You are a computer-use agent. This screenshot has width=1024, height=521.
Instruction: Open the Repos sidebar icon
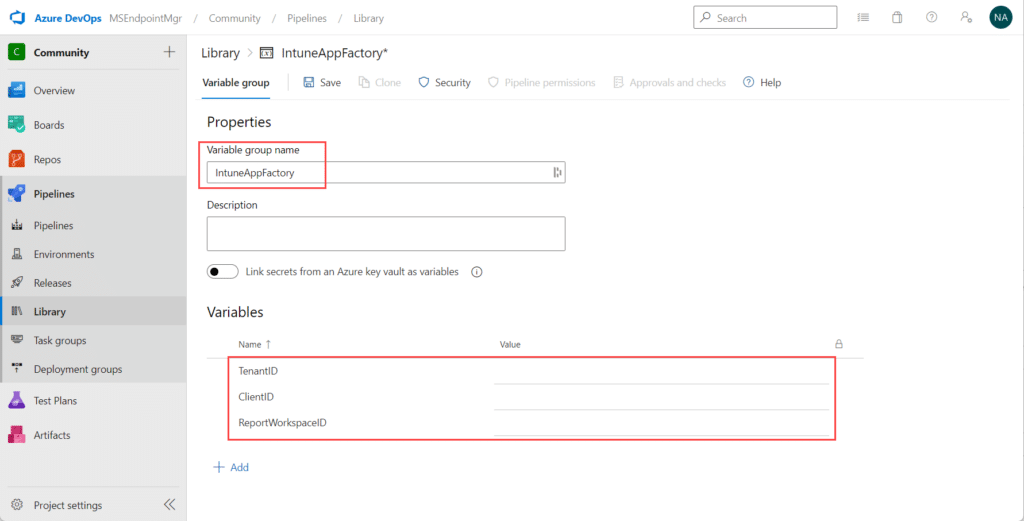pyautogui.click(x=16, y=159)
